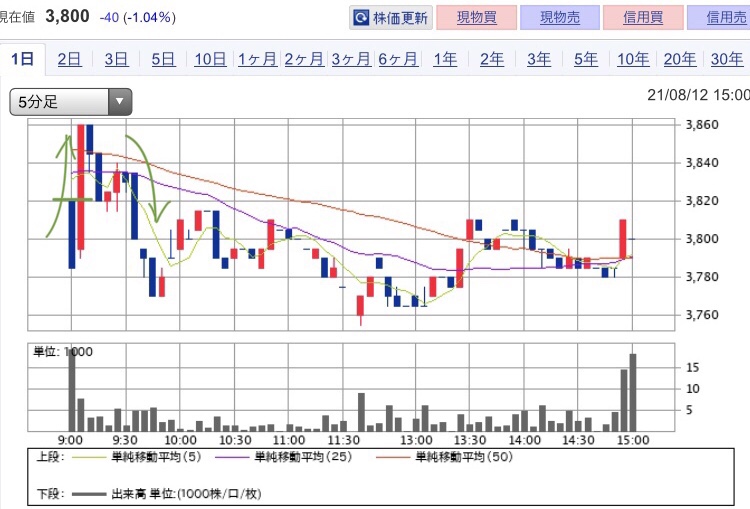Switch to the 10日 chart period
750x509 pixels.
click(210, 59)
